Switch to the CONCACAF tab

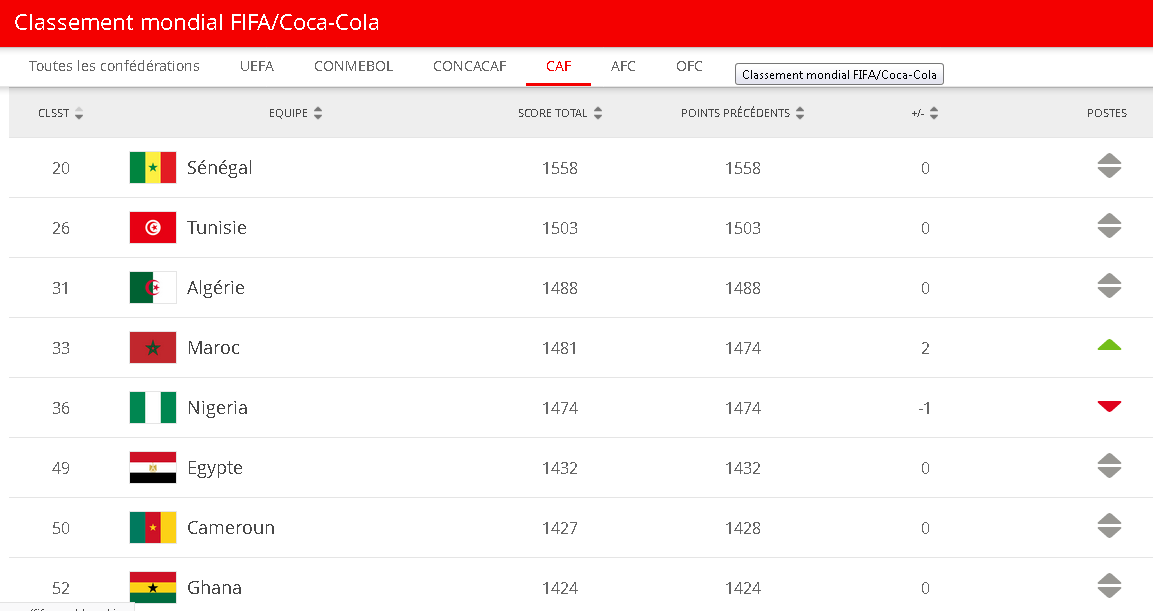tap(470, 66)
